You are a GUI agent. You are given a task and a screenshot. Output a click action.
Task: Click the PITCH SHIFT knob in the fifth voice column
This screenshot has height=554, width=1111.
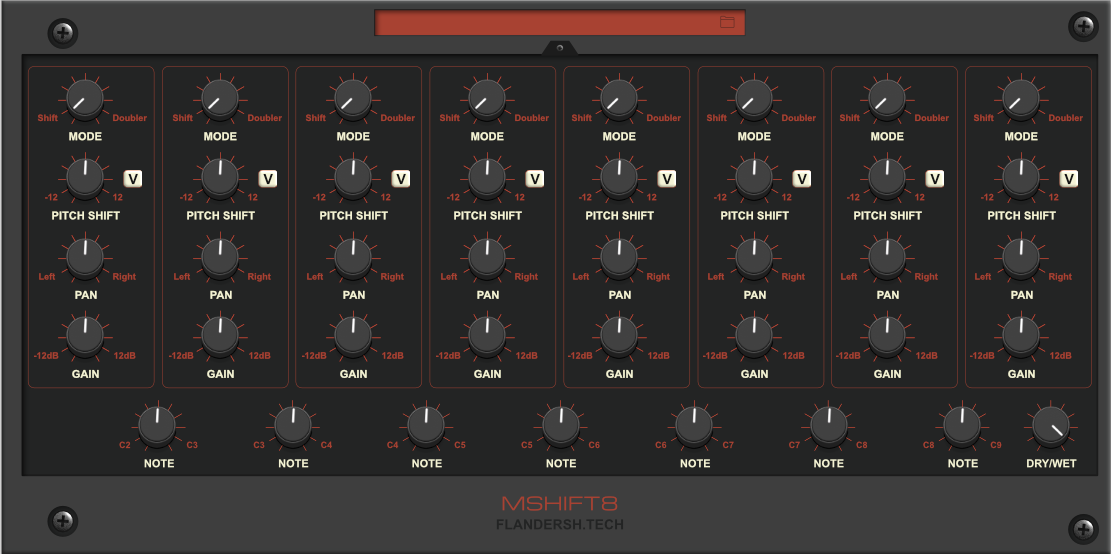(619, 179)
